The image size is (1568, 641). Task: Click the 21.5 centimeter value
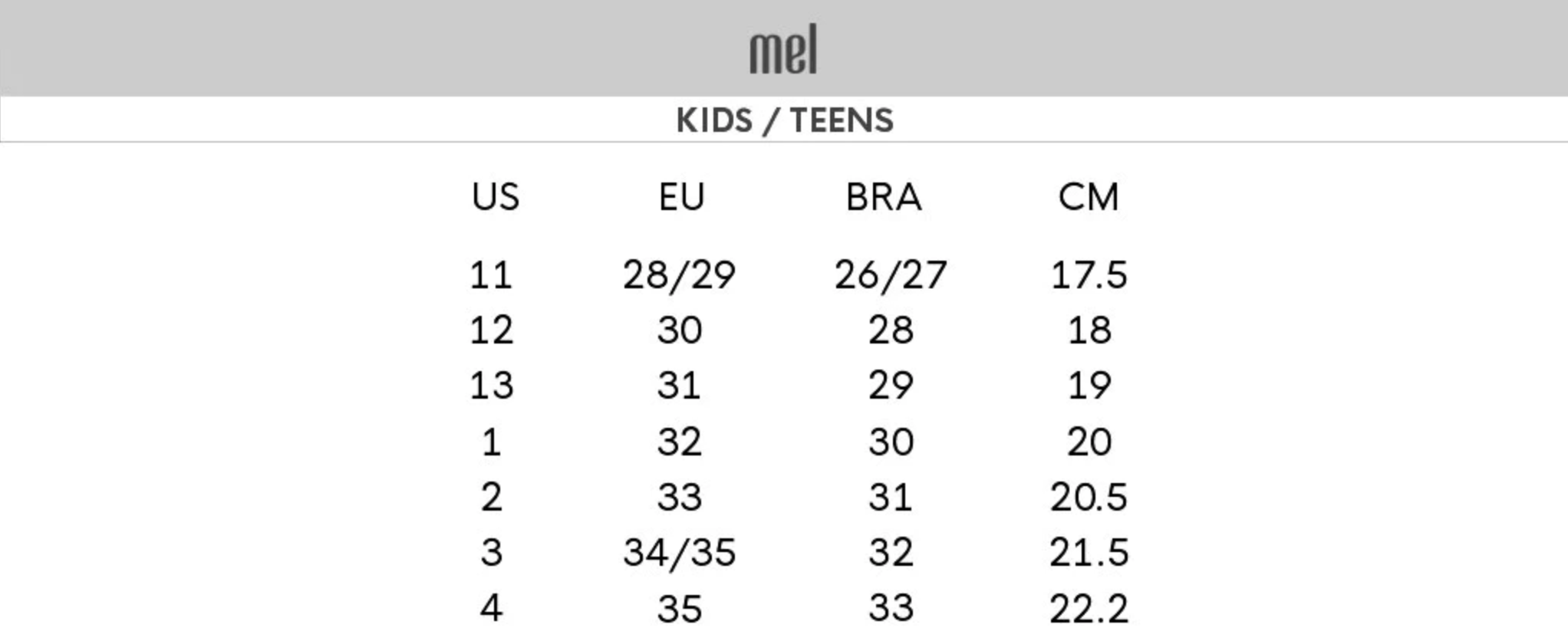pos(1089,552)
